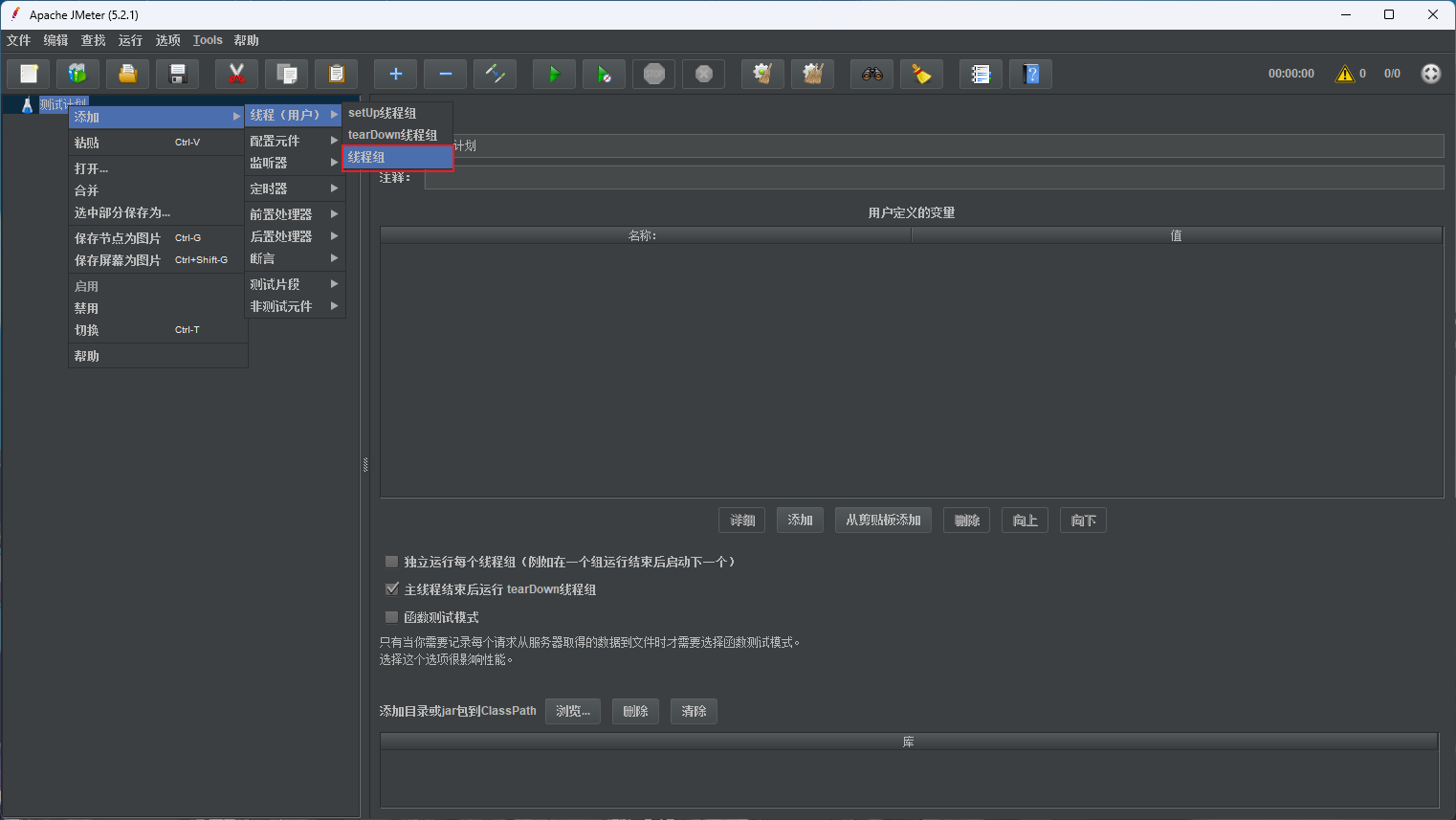Expand 添加 submenu in context menu
1456x820 pixels.
[x=158, y=117]
